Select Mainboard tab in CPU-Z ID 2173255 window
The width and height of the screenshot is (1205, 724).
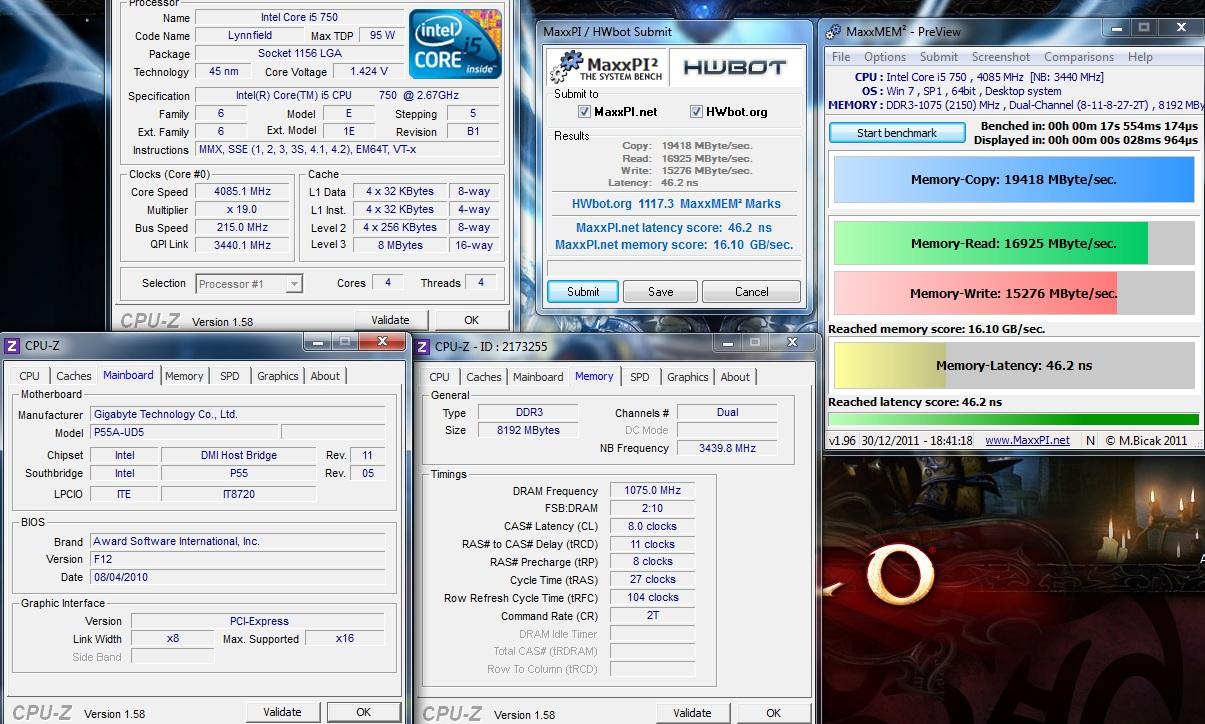538,377
